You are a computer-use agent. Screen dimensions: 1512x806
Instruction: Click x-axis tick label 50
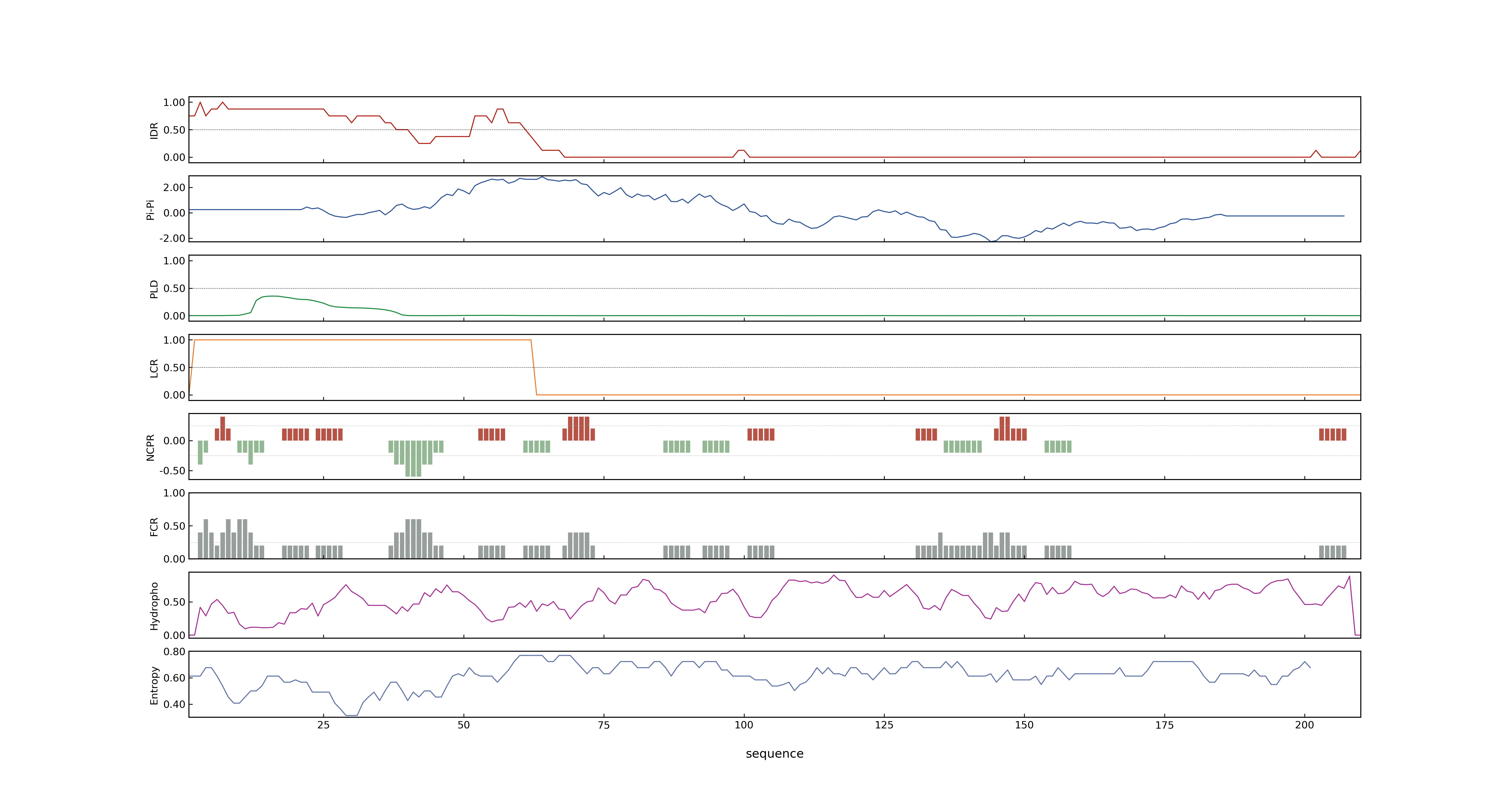tap(464, 725)
